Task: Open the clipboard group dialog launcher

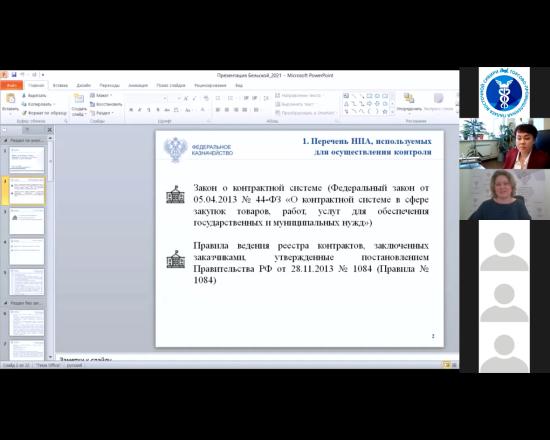Action: [66, 121]
